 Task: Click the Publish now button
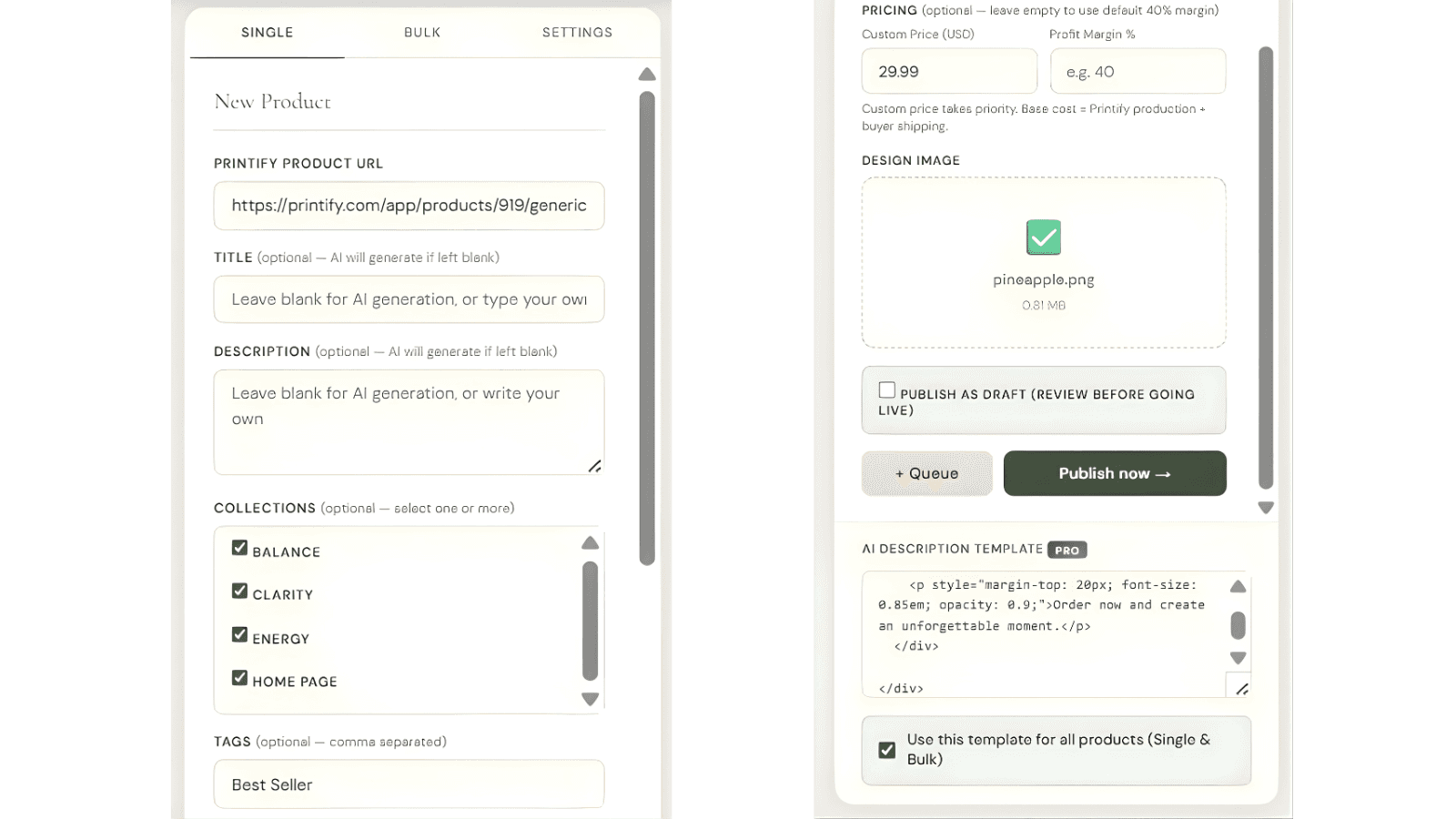(1115, 473)
